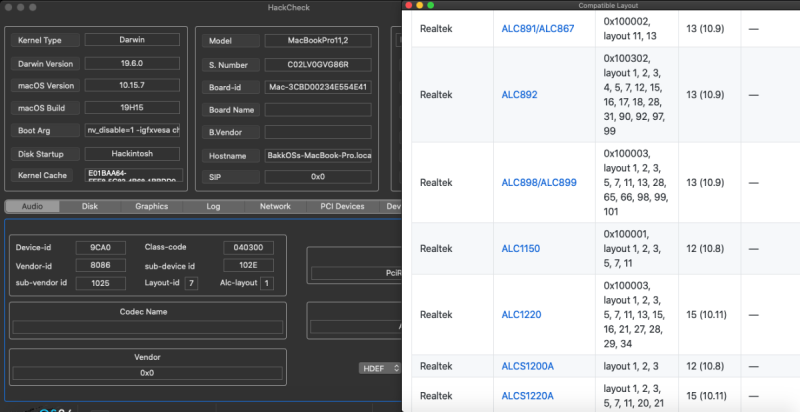This screenshot has height=412, width=800.
Task: Open the Log tab
Action: pyautogui.click(x=213, y=207)
